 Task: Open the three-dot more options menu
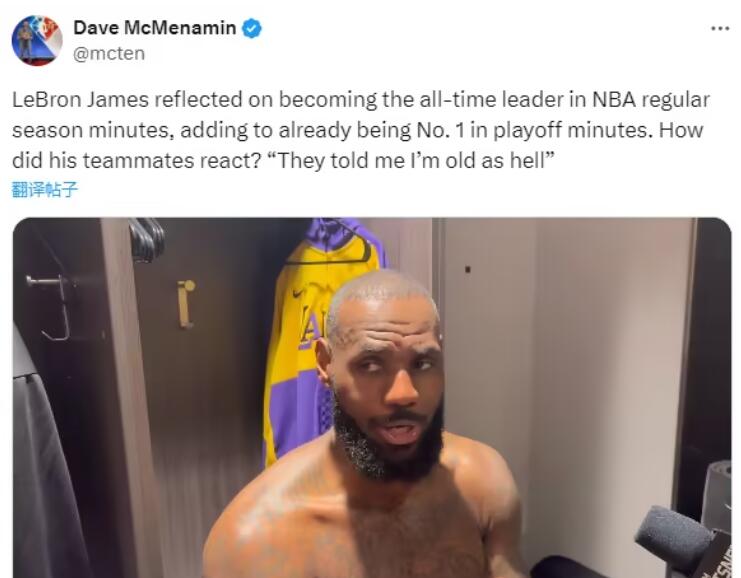point(720,29)
